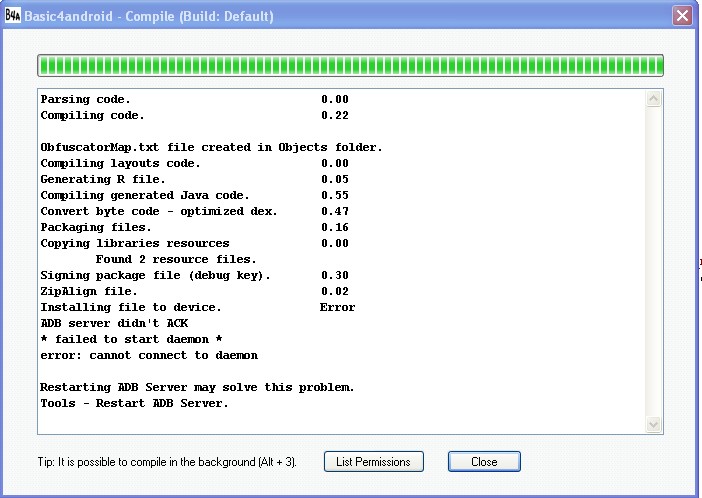
Task: Close the Compile dialog with the red X
Action: (682, 16)
